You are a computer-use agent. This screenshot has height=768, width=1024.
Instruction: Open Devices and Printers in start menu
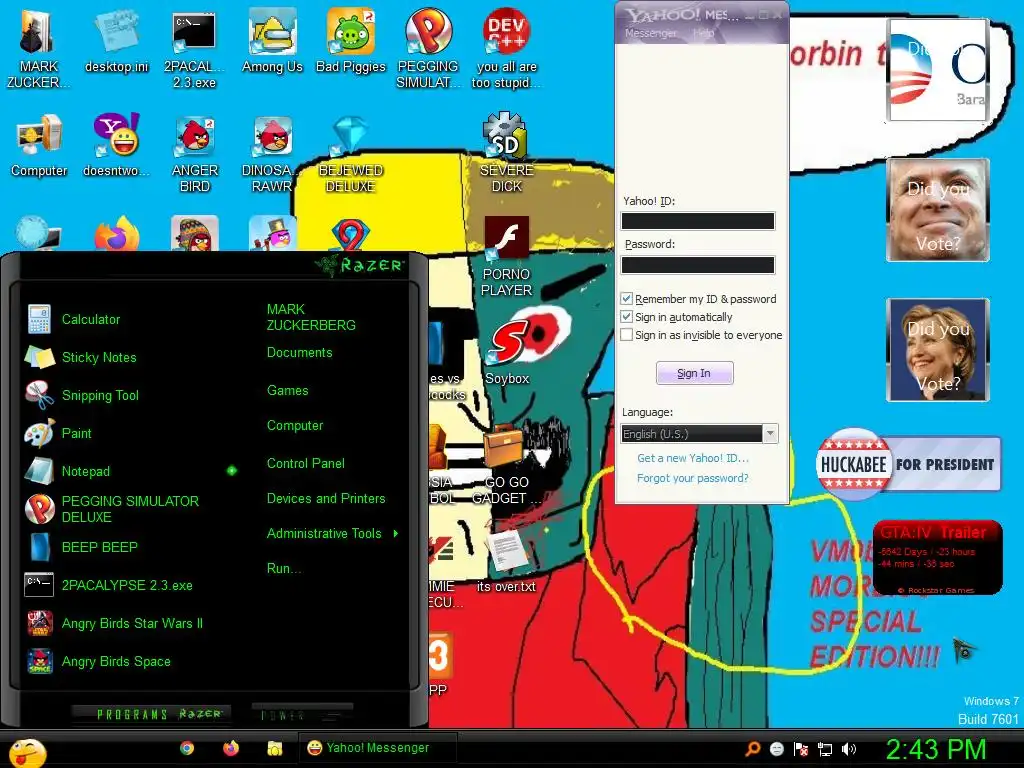click(326, 498)
